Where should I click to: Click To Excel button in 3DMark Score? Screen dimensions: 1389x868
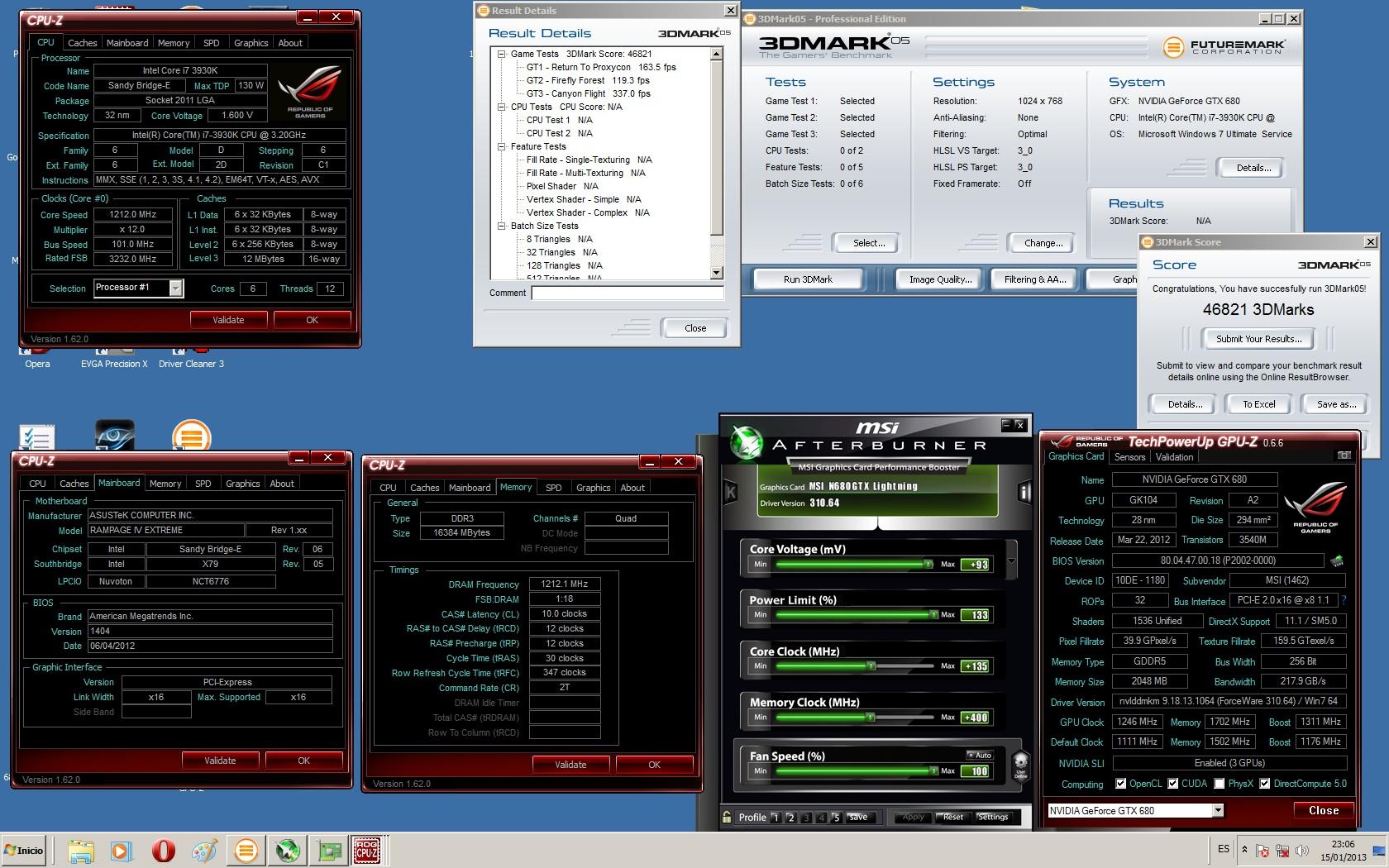1258,404
